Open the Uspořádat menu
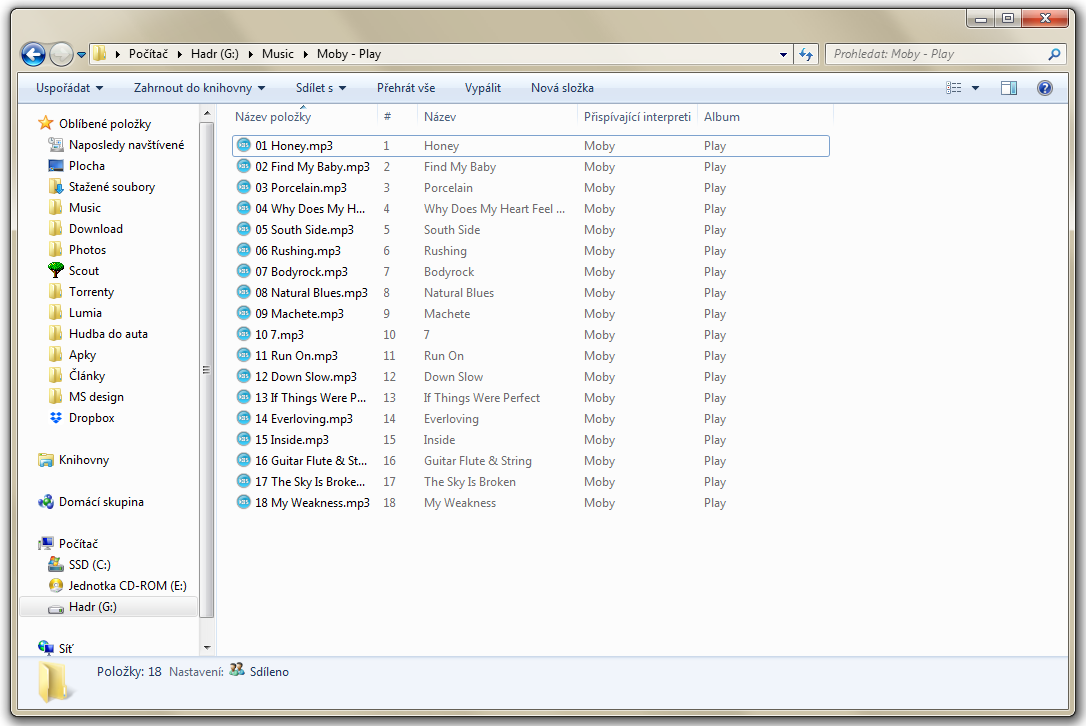The image size is (1086, 726). [69, 88]
